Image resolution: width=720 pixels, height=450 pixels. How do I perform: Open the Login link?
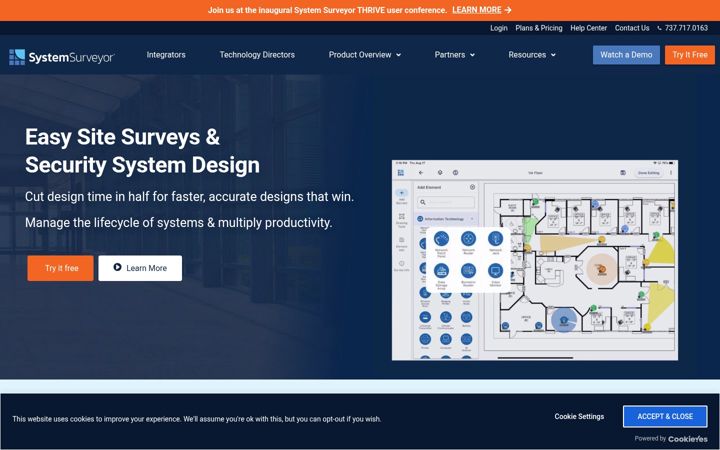tap(499, 28)
